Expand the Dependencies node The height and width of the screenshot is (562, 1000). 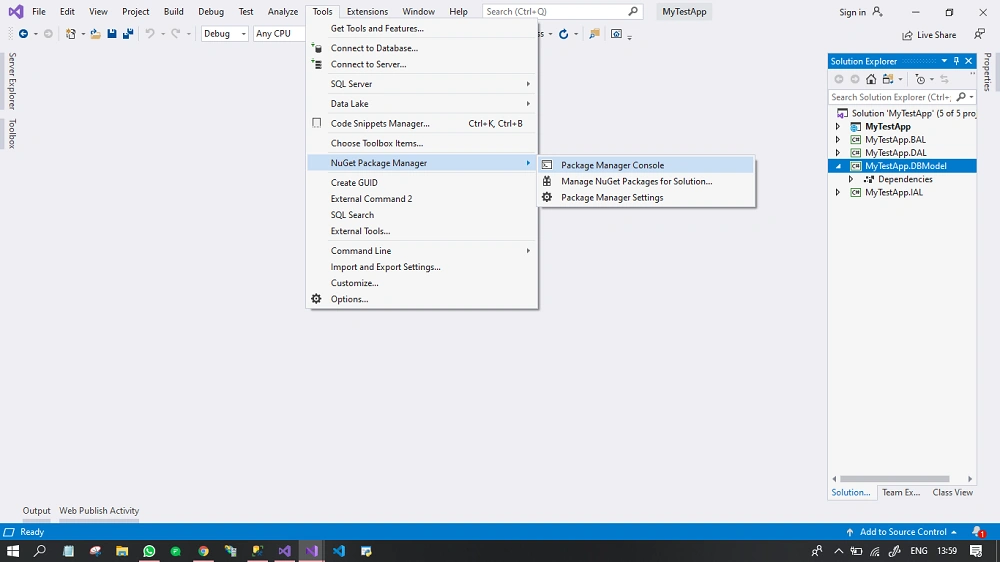point(851,179)
